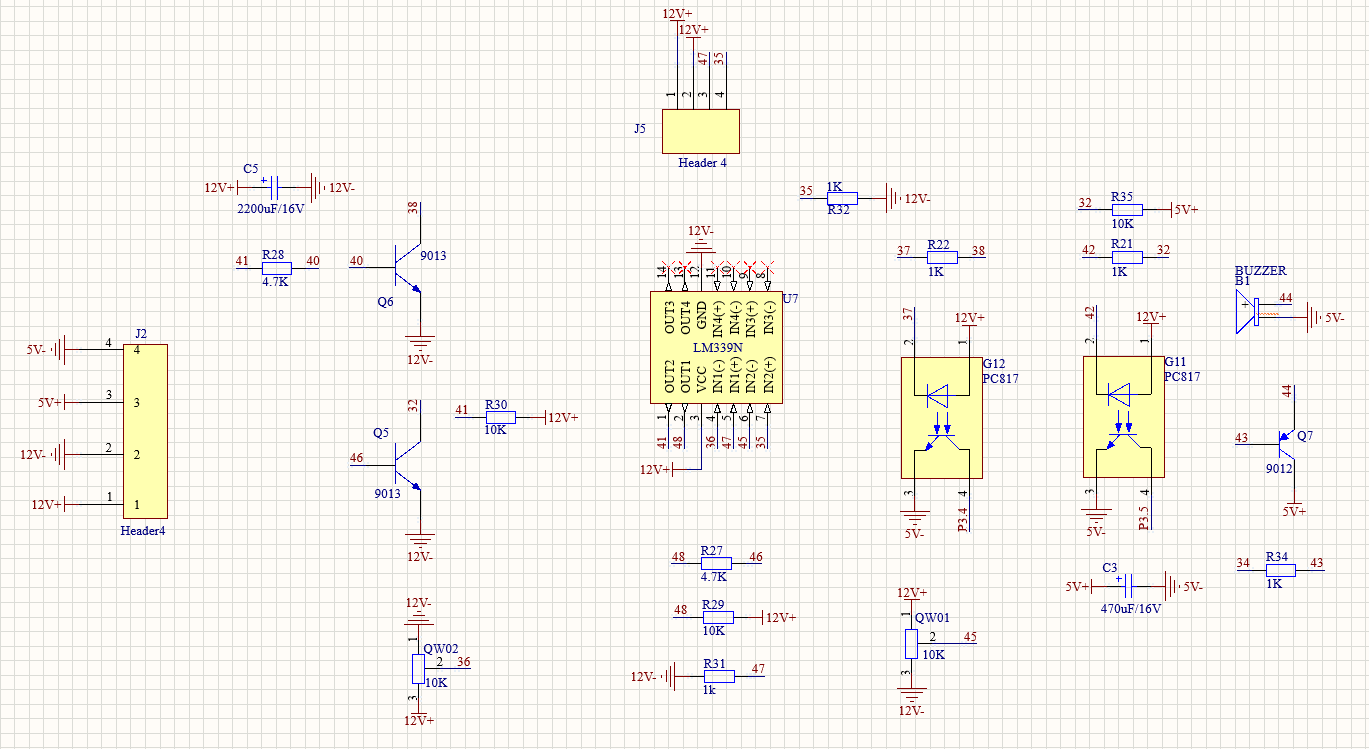Click the G11 designator label
This screenshot has height=749, width=1369.
[x=1175, y=361]
